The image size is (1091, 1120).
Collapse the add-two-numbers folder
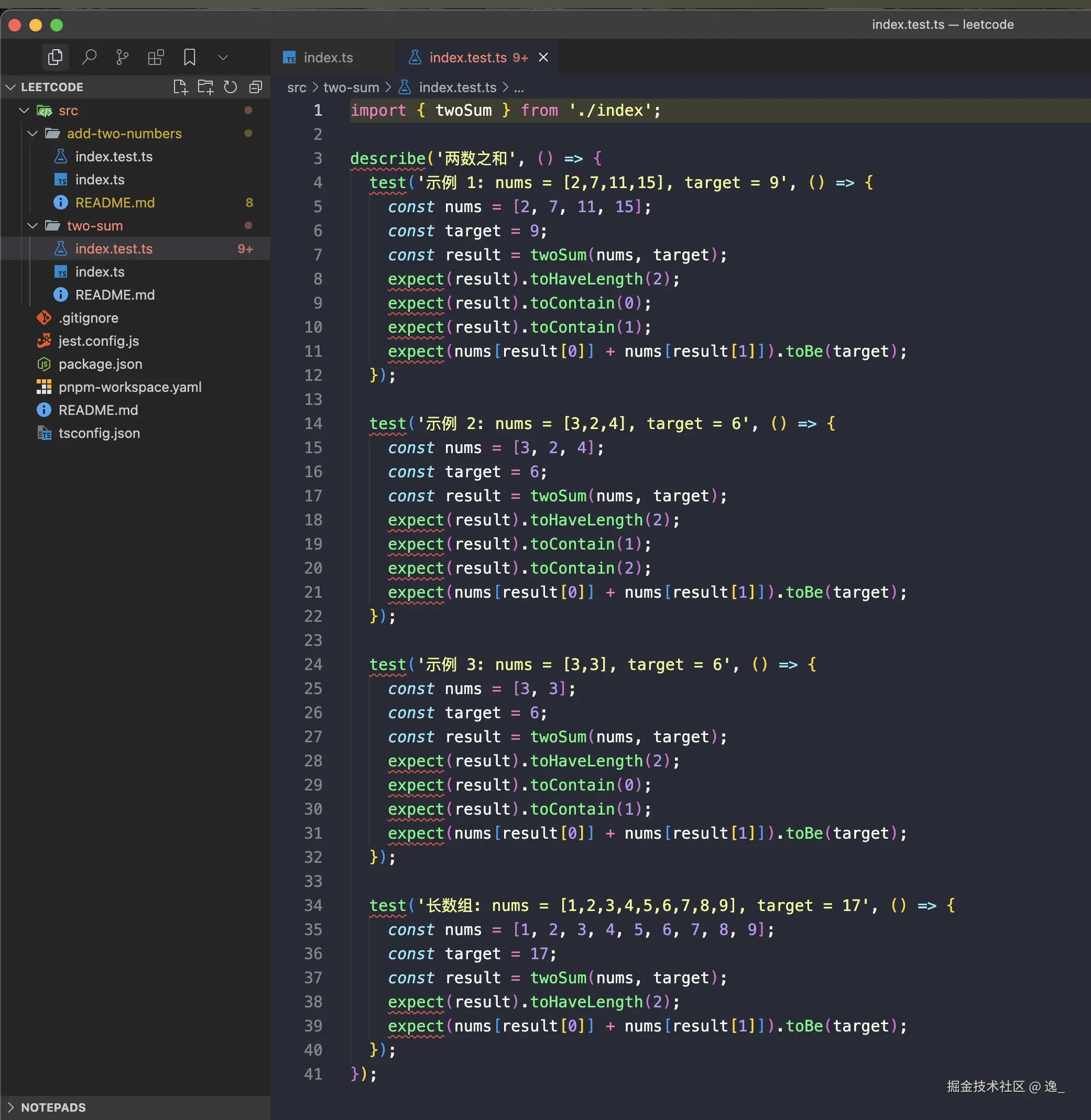pyautogui.click(x=32, y=134)
